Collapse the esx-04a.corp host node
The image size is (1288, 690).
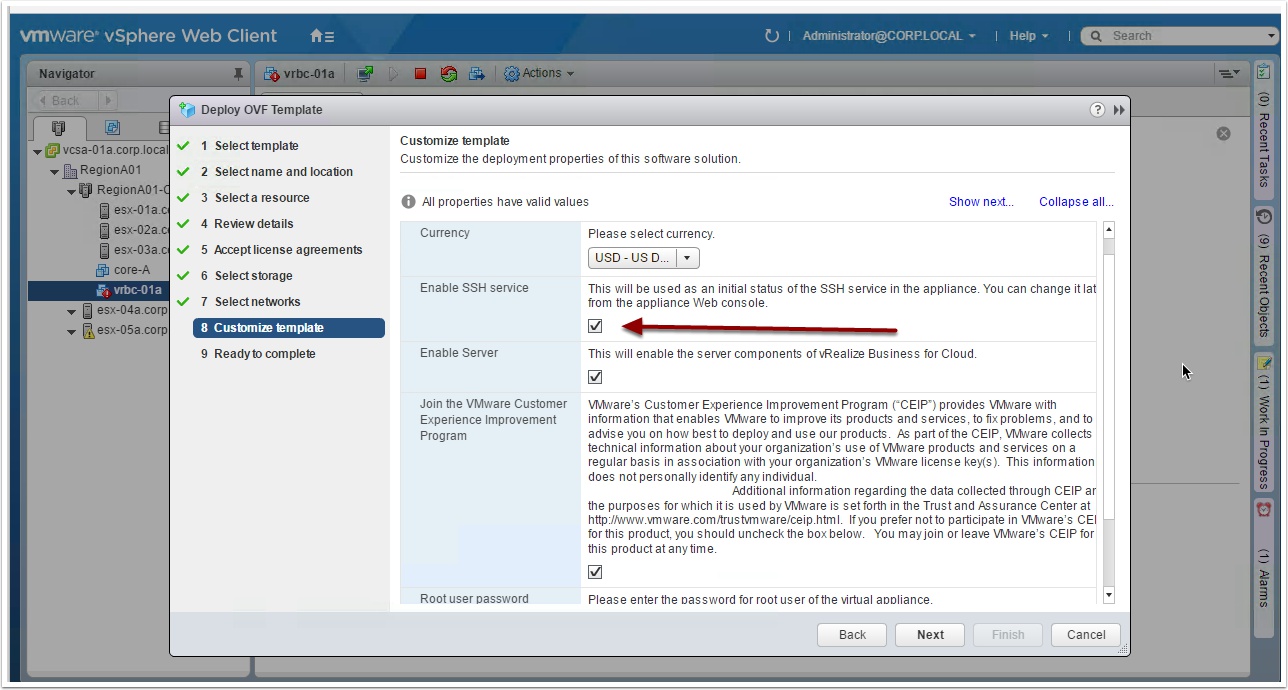(71, 311)
